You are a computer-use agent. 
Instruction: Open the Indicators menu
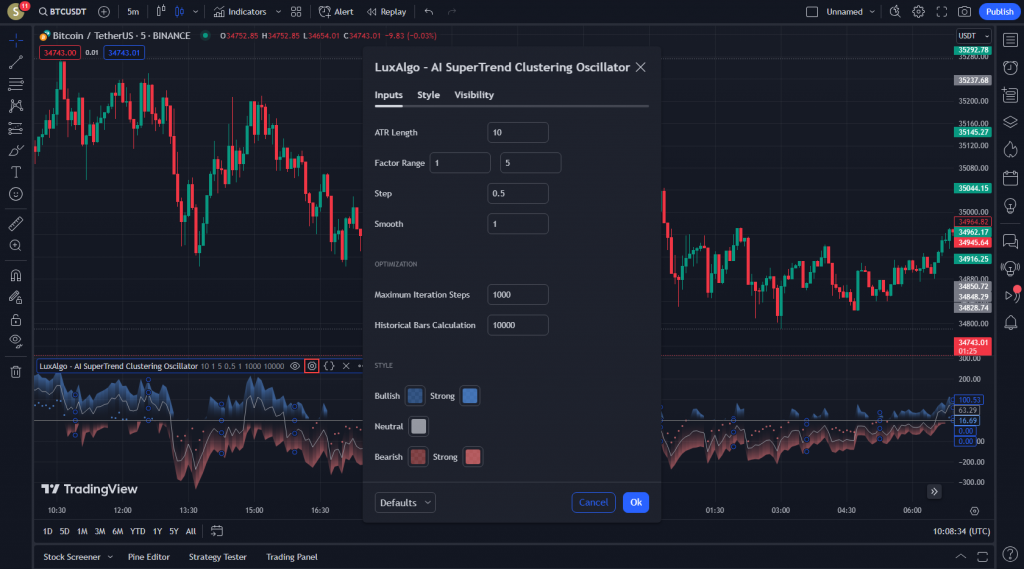[240, 12]
